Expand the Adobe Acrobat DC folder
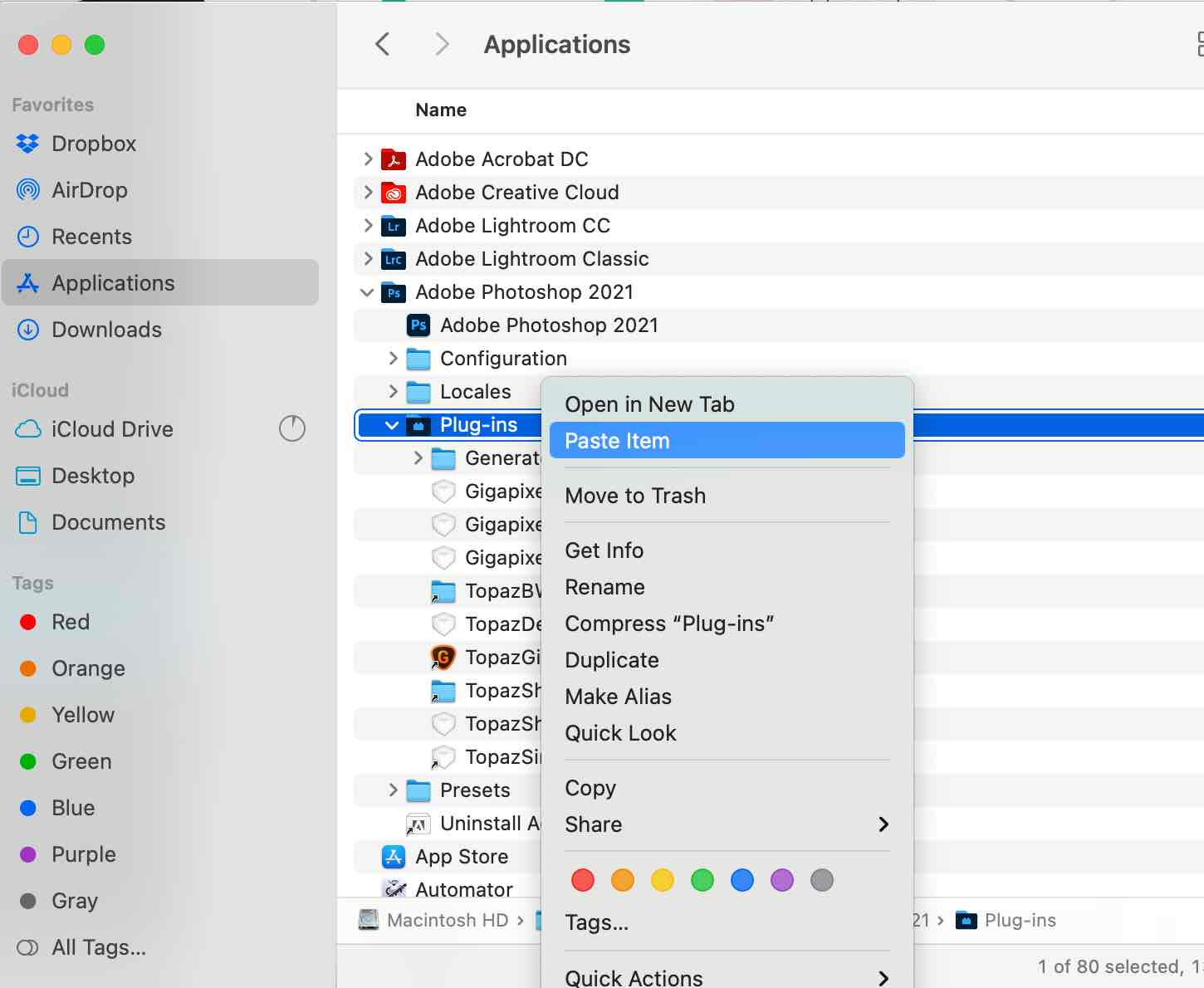This screenshot has height=988, width=1204. pos(368,159)
